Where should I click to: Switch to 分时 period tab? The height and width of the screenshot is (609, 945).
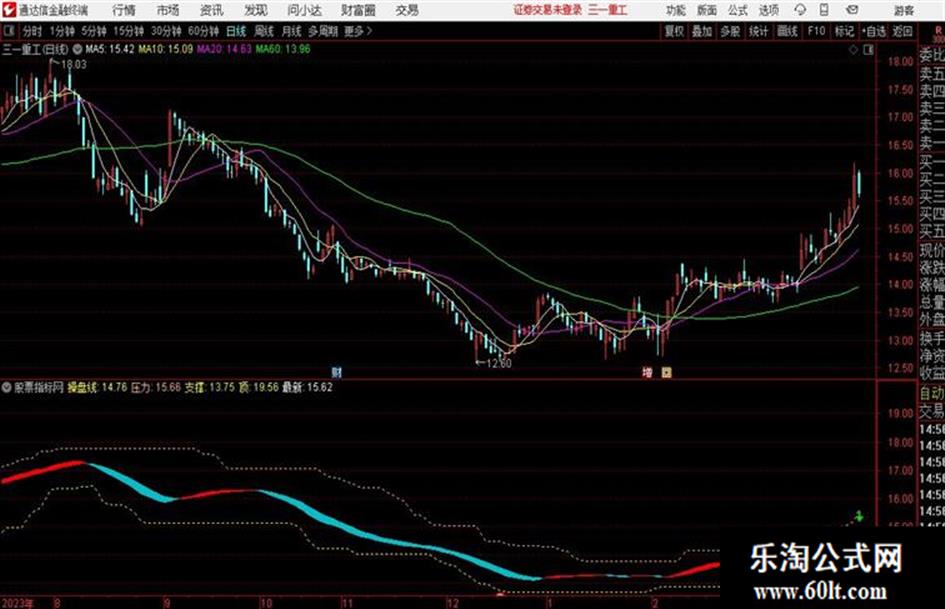point(33,31)
